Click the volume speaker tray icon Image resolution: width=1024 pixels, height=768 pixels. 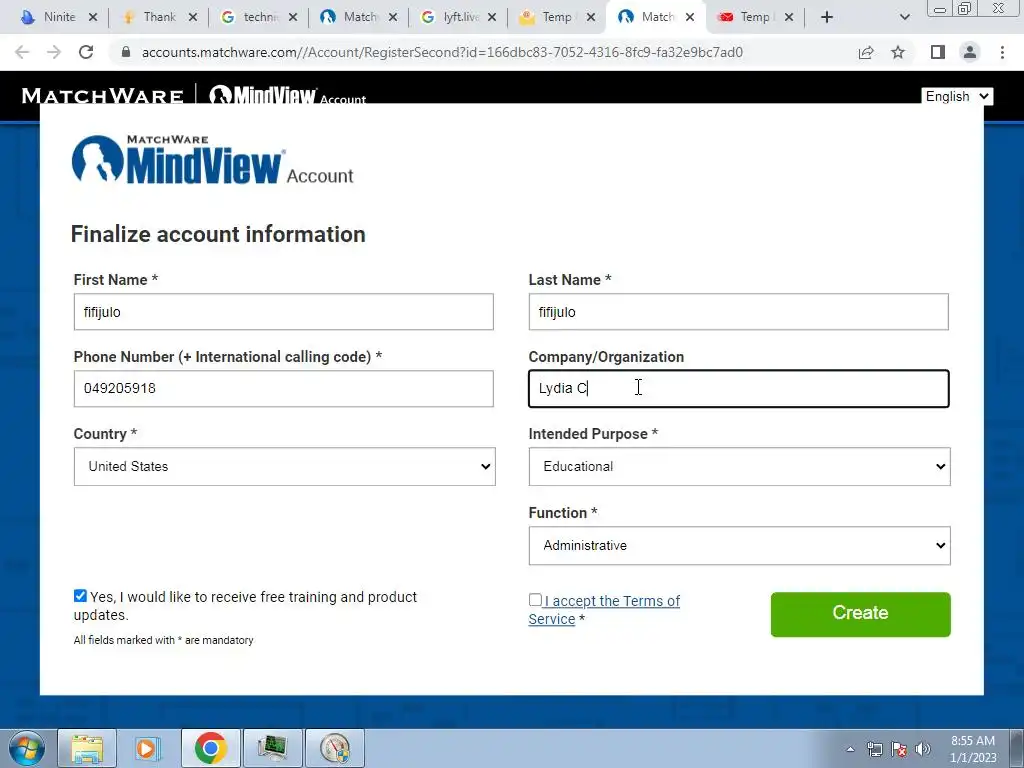coord(923,749)
